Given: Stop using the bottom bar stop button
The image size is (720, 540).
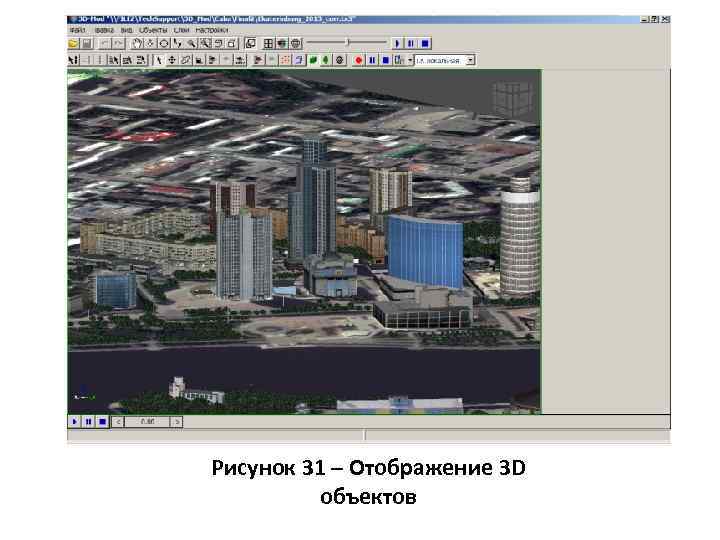Looking at the screenshot, I should pyautogui.click(x=102, y=422).
